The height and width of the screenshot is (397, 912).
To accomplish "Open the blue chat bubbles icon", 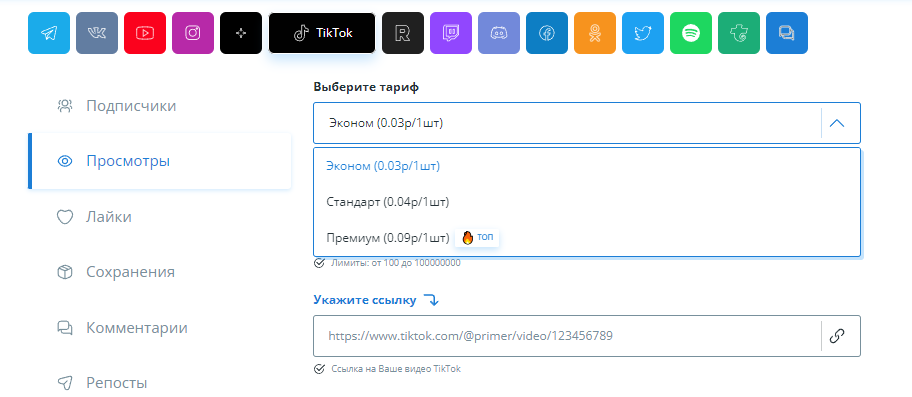I will coord(787,33).
